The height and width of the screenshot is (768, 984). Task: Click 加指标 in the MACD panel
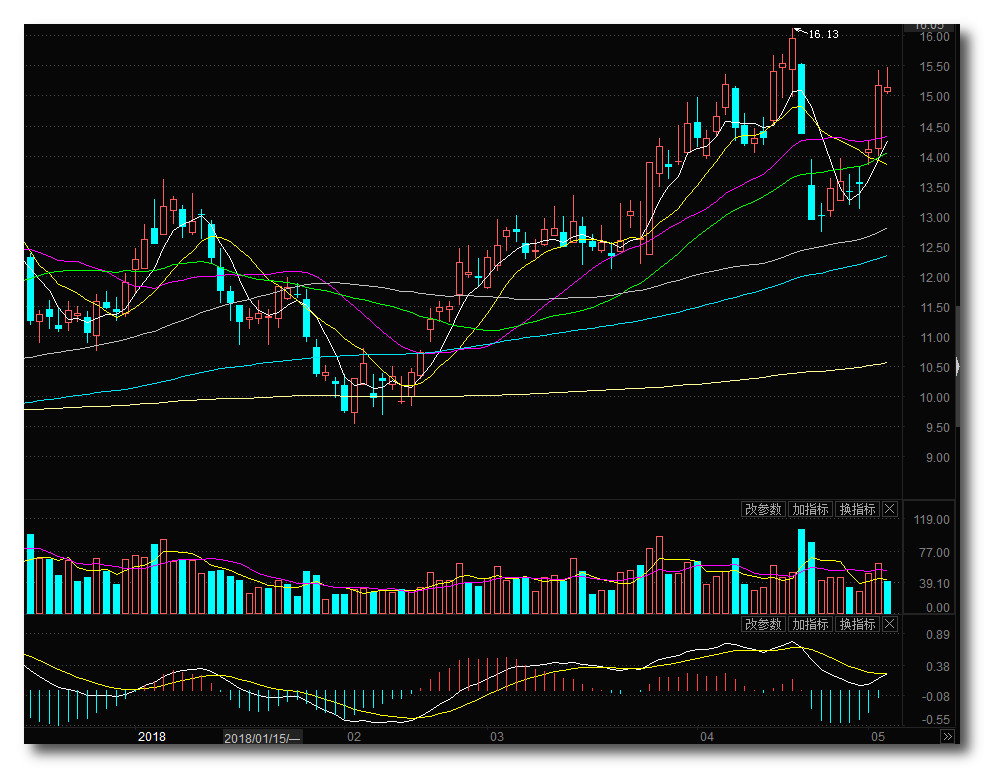810,624
